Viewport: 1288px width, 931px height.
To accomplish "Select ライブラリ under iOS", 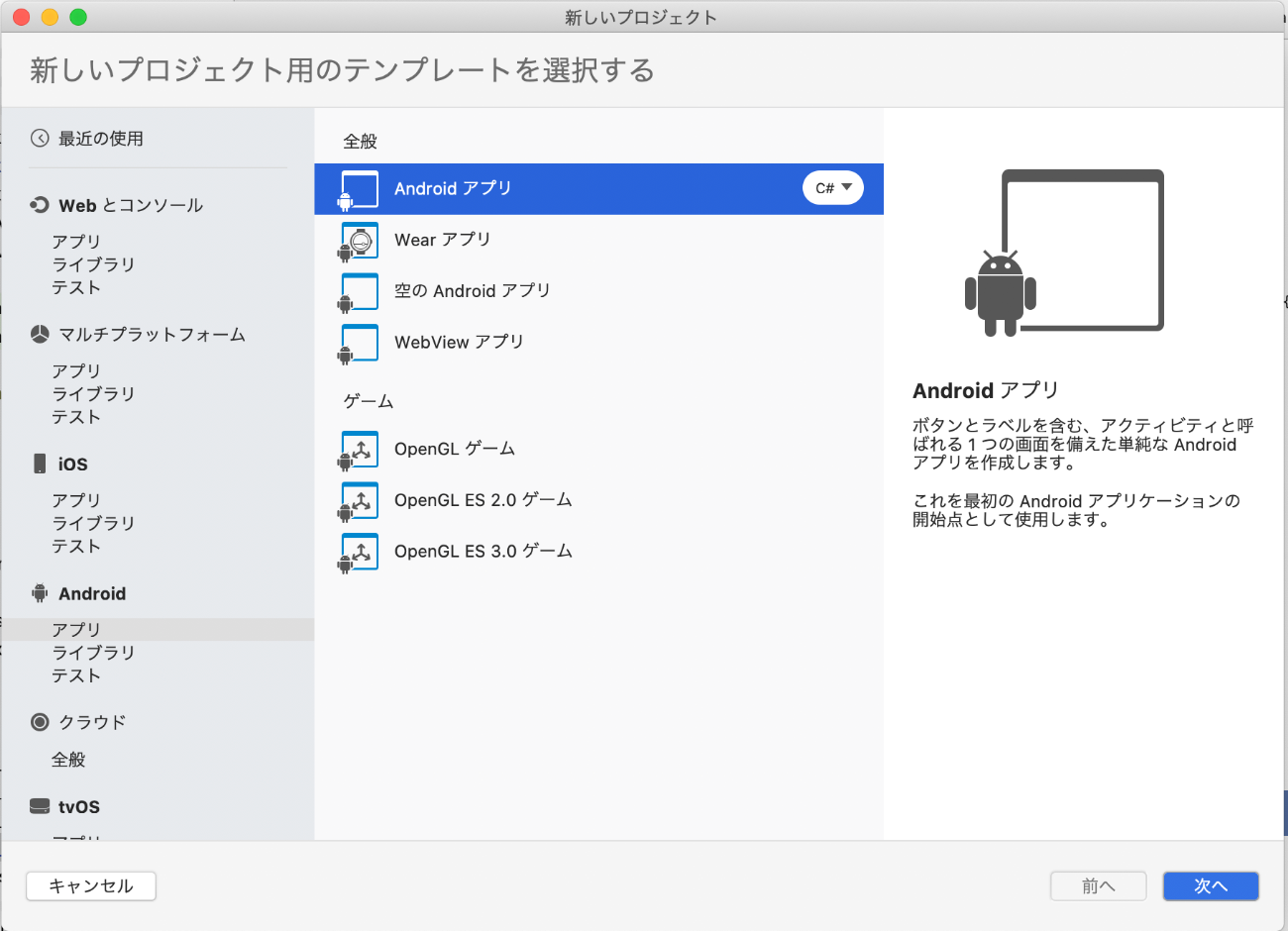I will [93, 523].
